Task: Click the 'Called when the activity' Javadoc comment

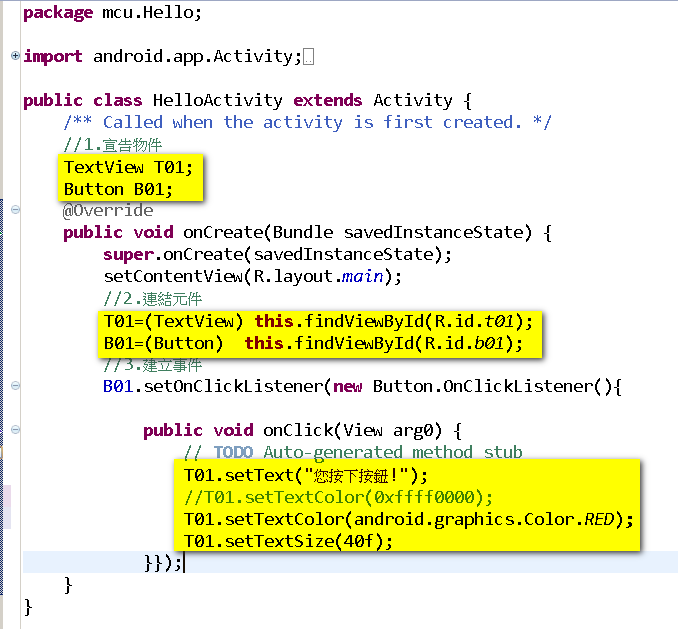Action: coord(307,122)
